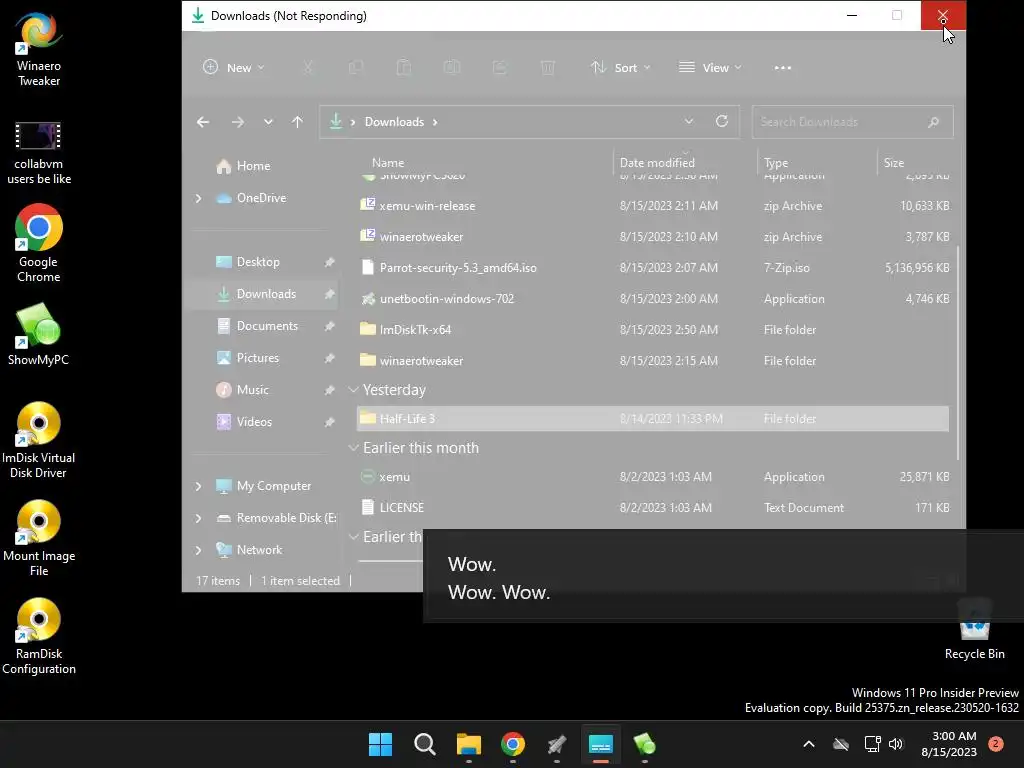Collapse the Earlier this month group
This screenshot has width=1024, height=768.
[353, 448]
